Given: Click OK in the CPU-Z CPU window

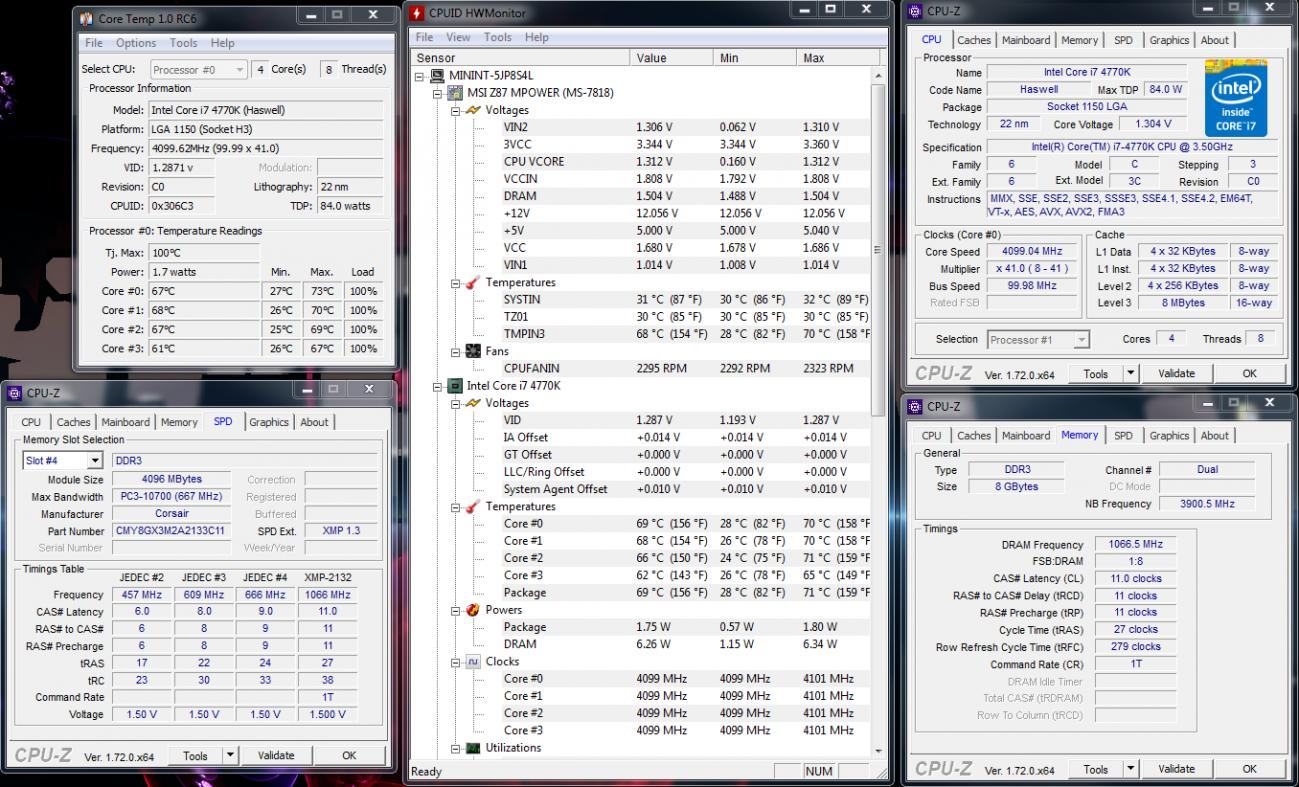Looking at the screenshot, I should tap(1249, 374).
